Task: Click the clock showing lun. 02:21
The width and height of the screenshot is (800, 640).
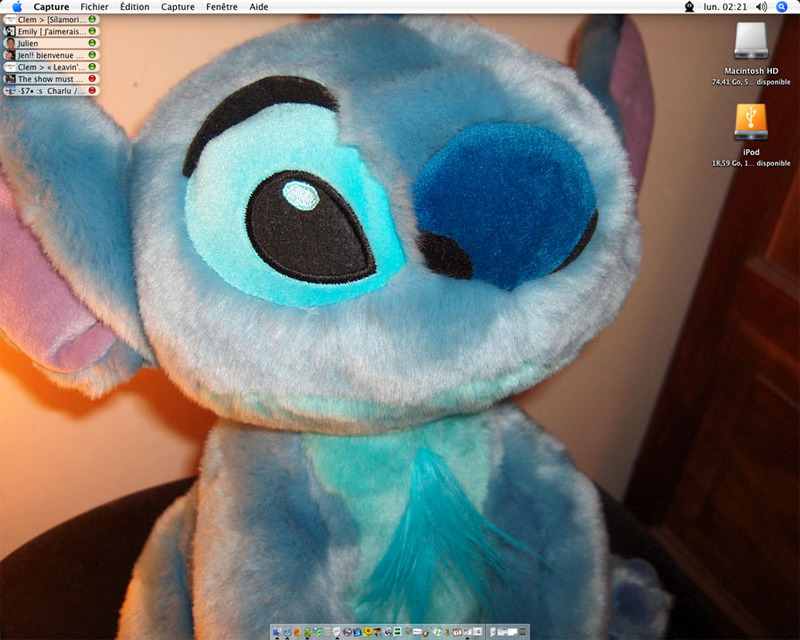Action: (725, 7)
